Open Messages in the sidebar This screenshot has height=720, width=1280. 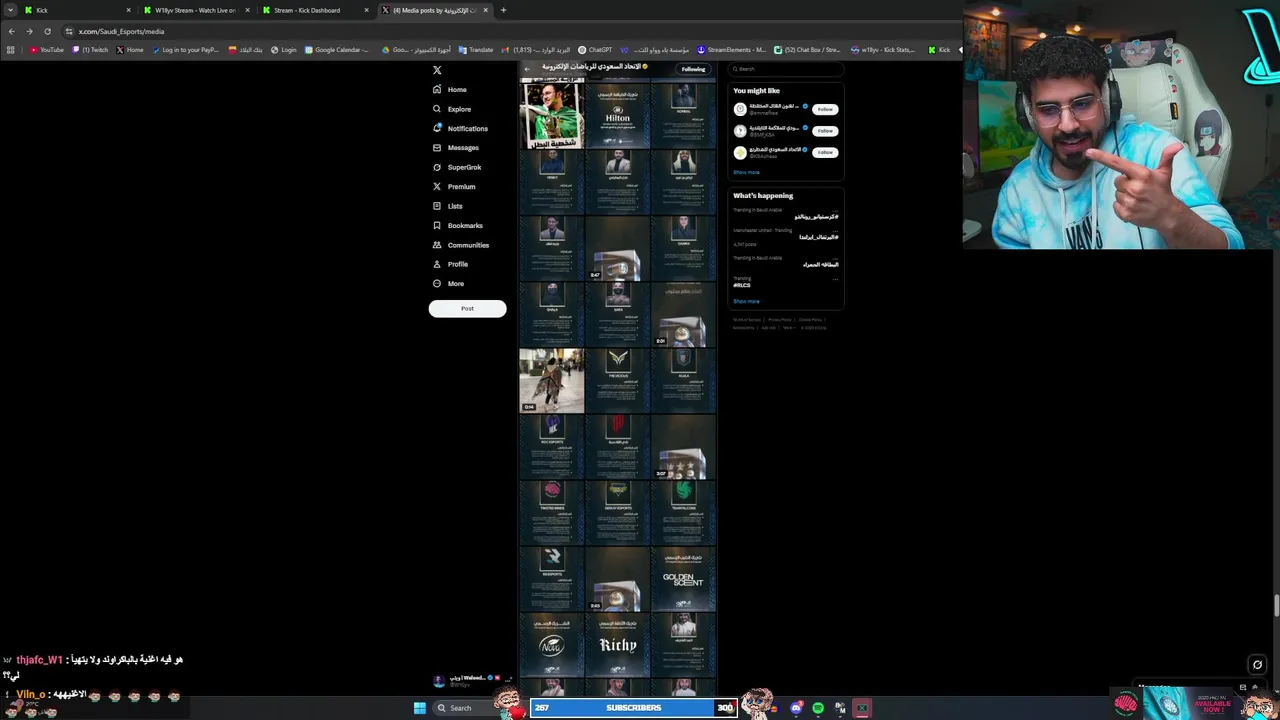click(x=455, y=148)
